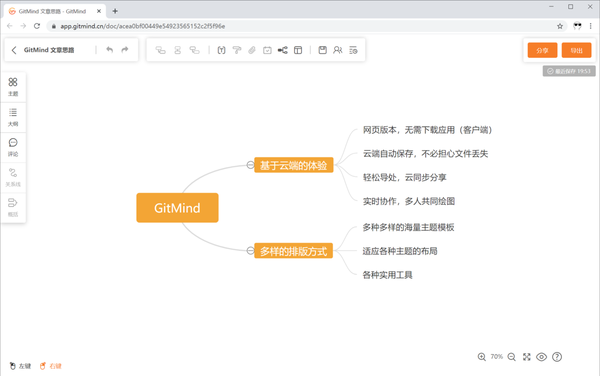Click the document title GitMind 文章思路
Screen dimensions: 600x376
click(x=49, y=50)
